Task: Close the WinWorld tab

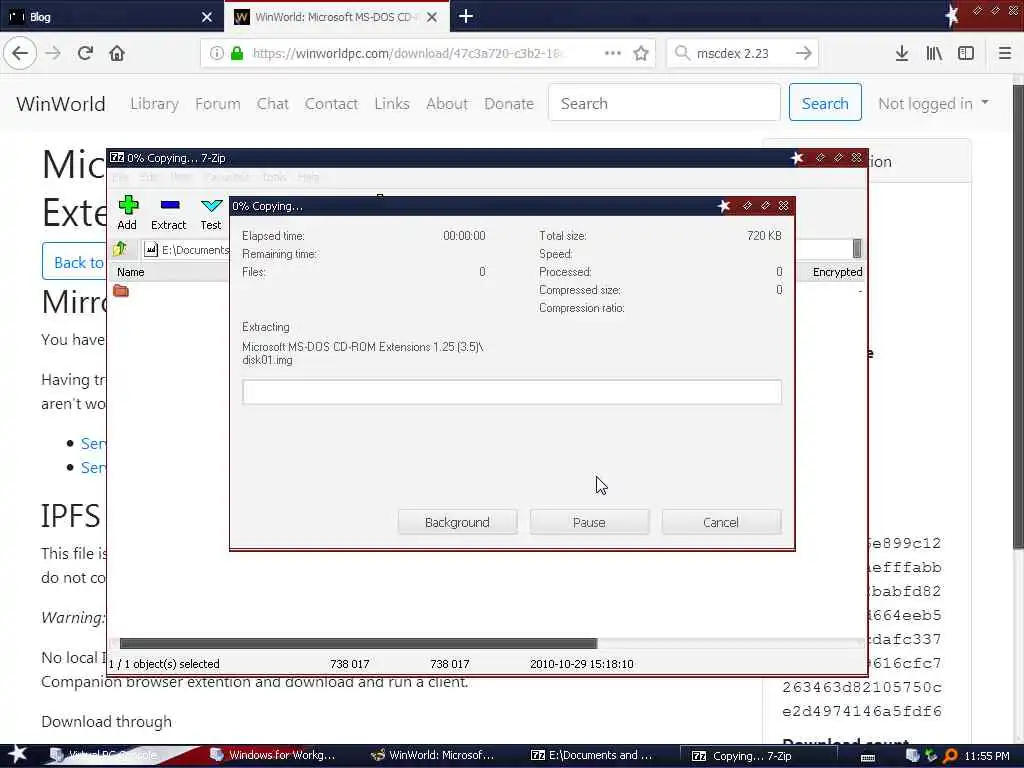Action: (432, 17)
